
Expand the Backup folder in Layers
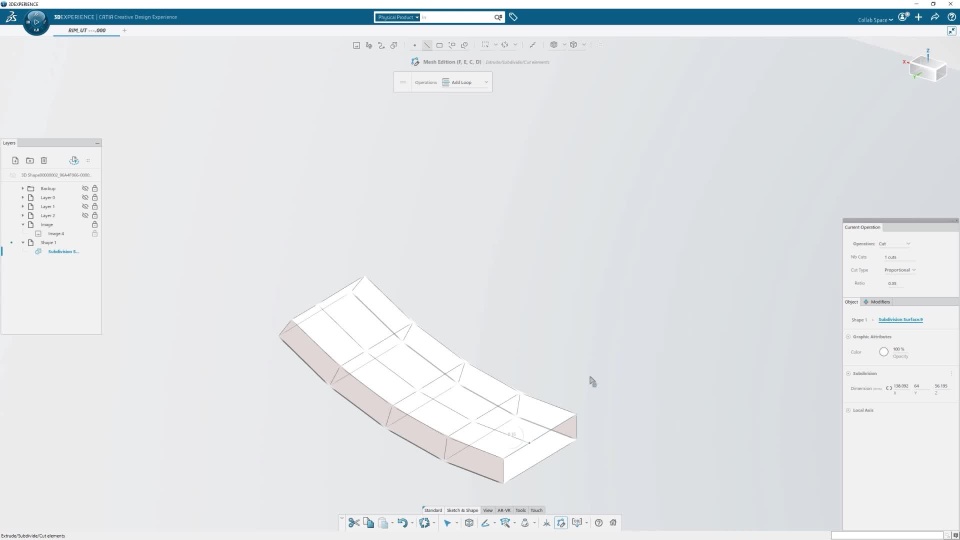(23, 189)
